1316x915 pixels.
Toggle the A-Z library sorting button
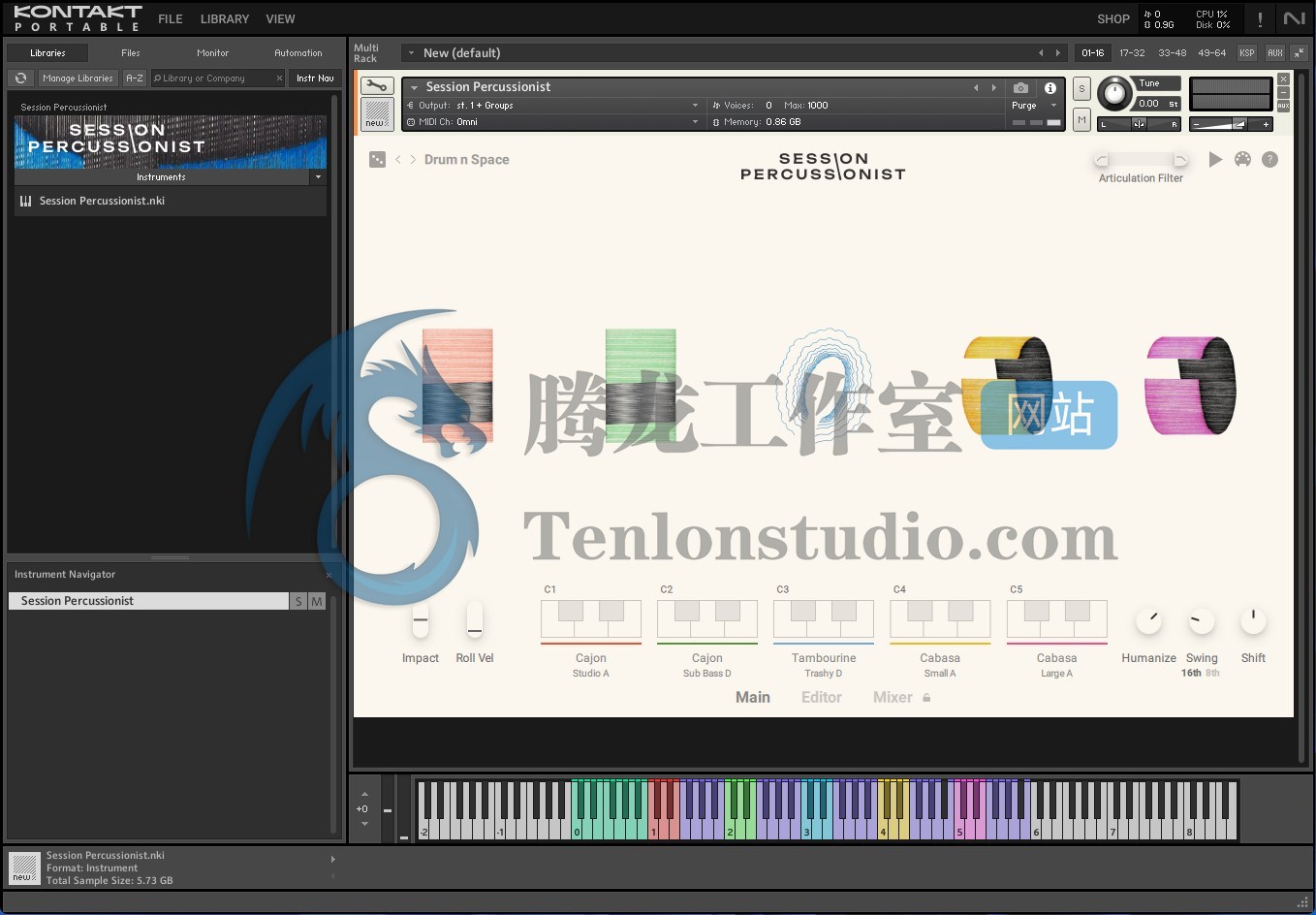[x=135, y=78]
